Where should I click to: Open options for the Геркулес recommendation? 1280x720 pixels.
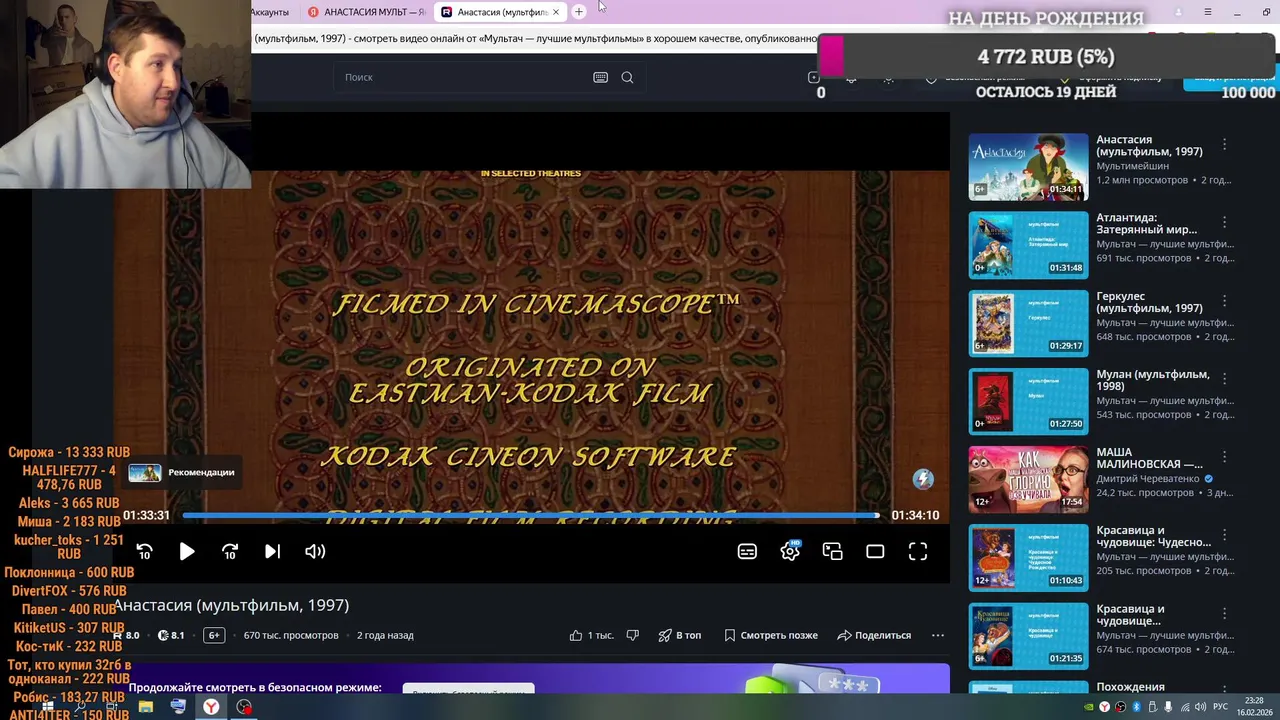(1224, 302)
